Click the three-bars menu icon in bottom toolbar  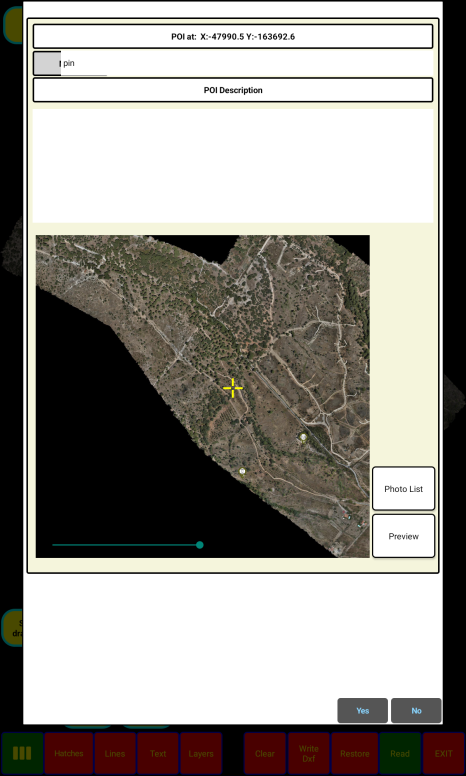[x=22, y=753]
